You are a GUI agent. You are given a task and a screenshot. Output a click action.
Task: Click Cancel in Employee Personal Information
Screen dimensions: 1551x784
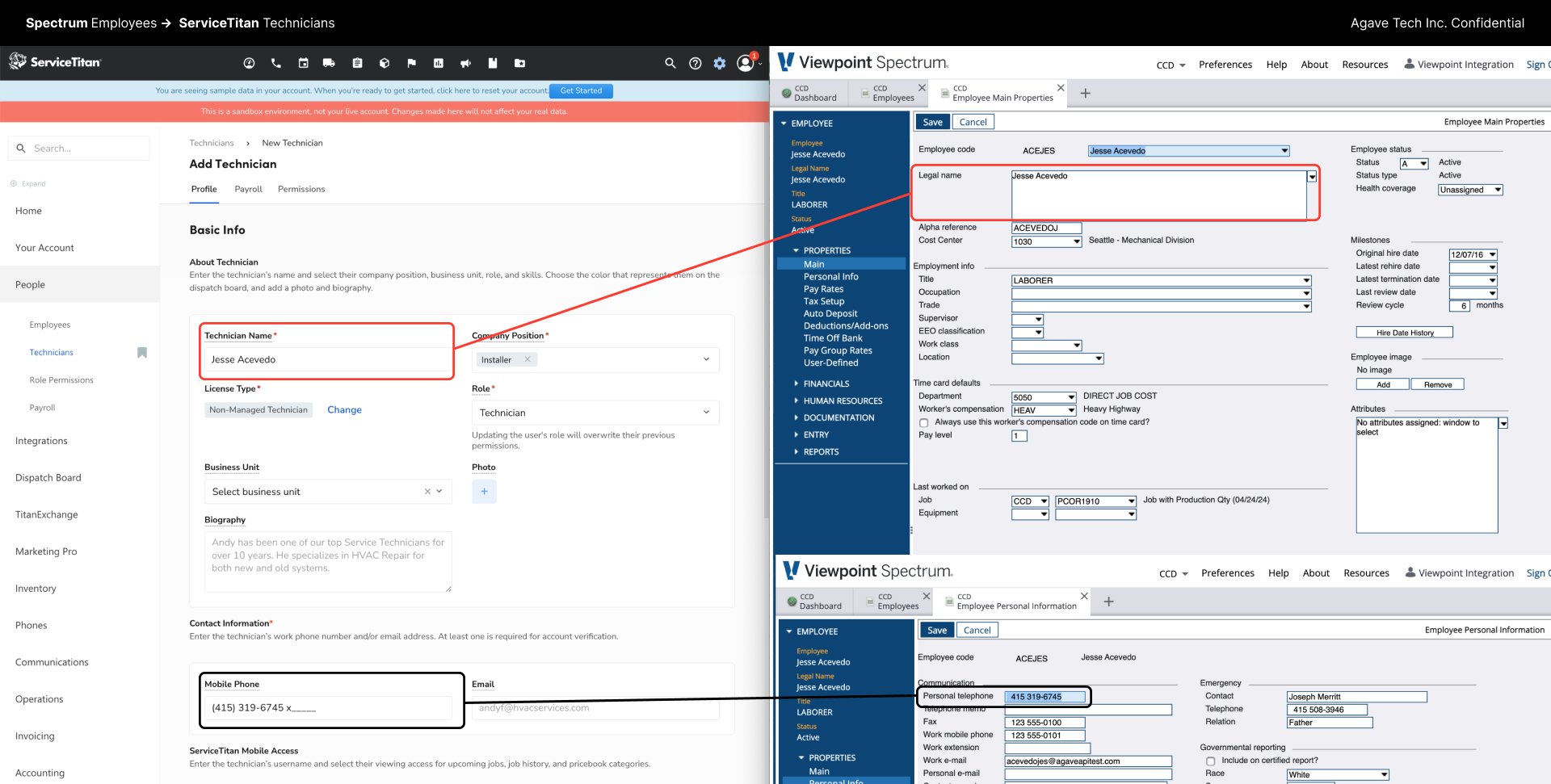pyautogui.click(x=977, y=631)
